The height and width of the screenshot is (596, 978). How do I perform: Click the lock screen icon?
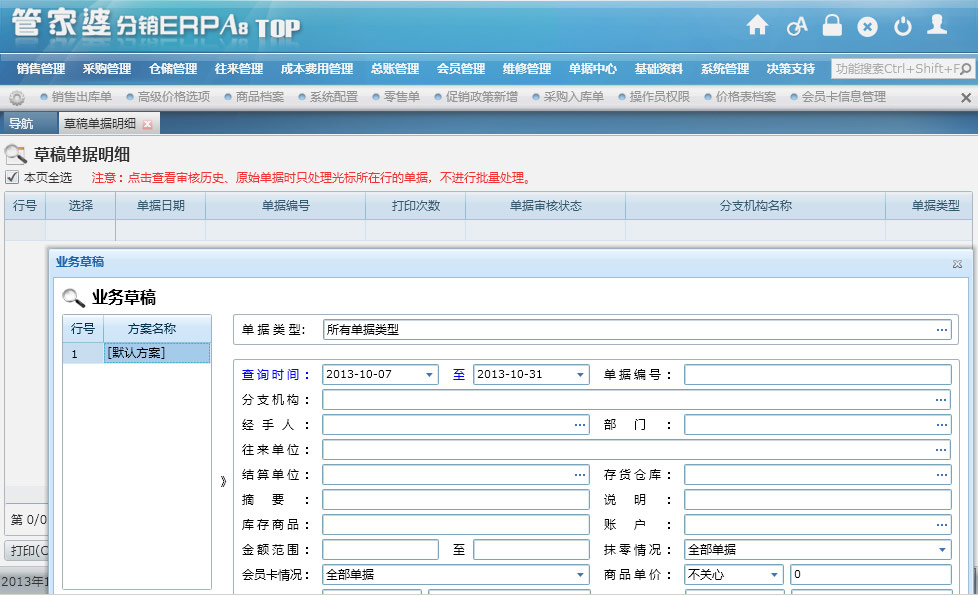click(x=832, y=26)
